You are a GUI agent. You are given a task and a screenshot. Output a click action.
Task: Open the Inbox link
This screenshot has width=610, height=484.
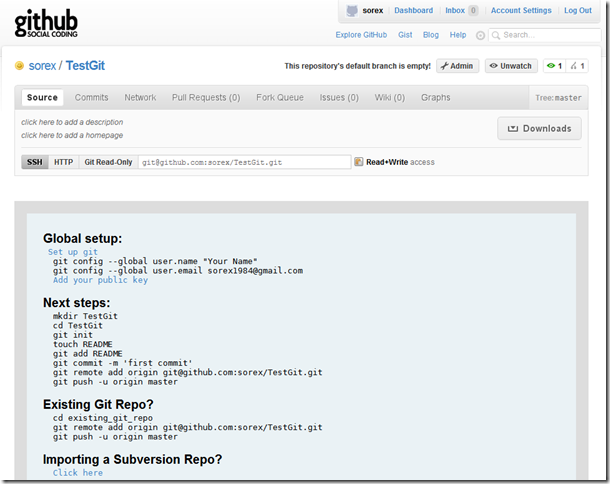coord(455,11)
